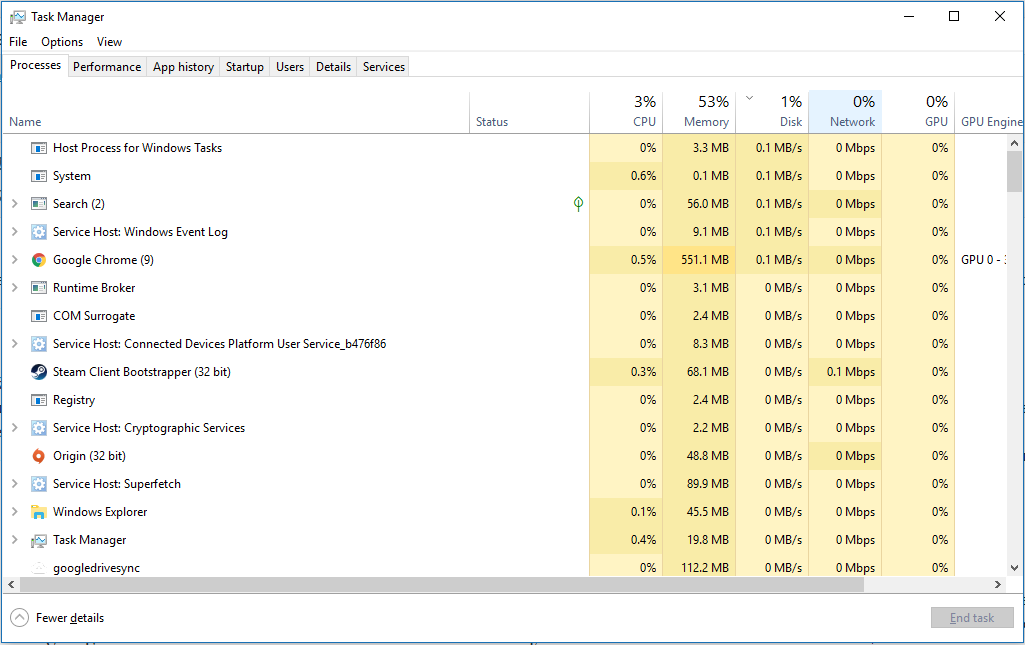Expand Service Host: Cryptographic Services
Viewport: 1025px width, 645px height.
(x=14, y=428)
